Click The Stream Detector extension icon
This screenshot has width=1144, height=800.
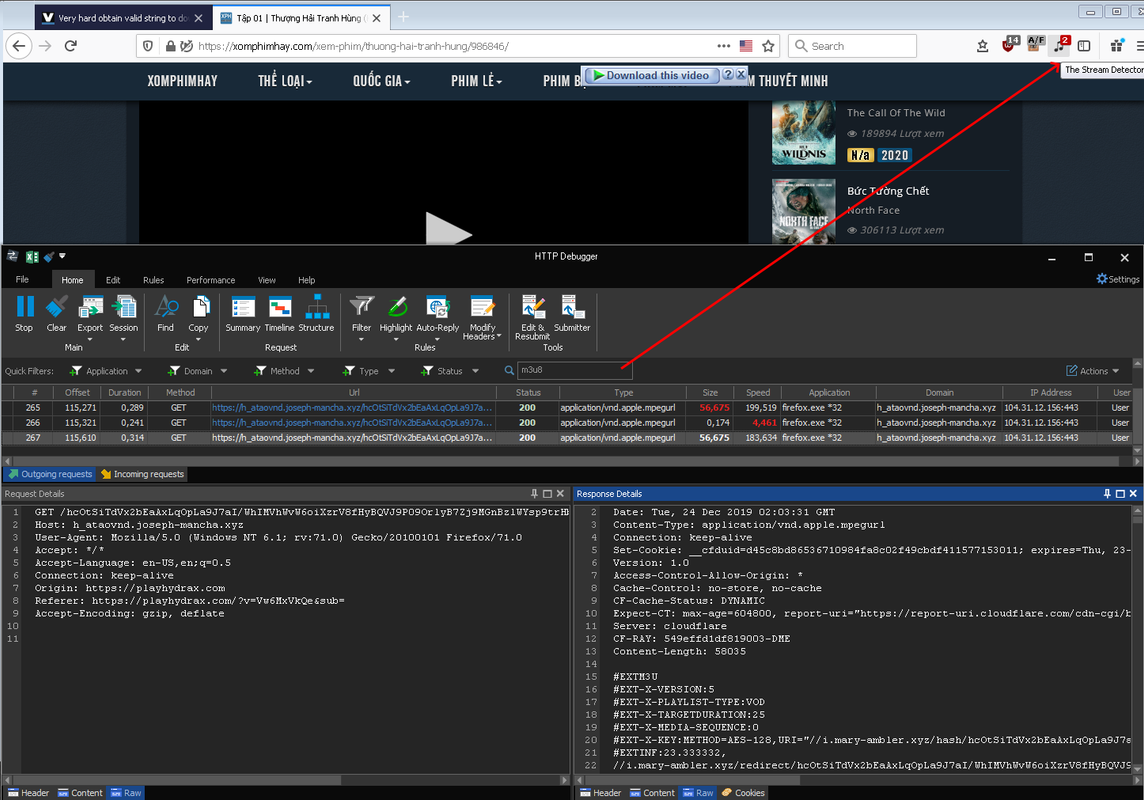pyautogui.click(x=1061, y=45)
